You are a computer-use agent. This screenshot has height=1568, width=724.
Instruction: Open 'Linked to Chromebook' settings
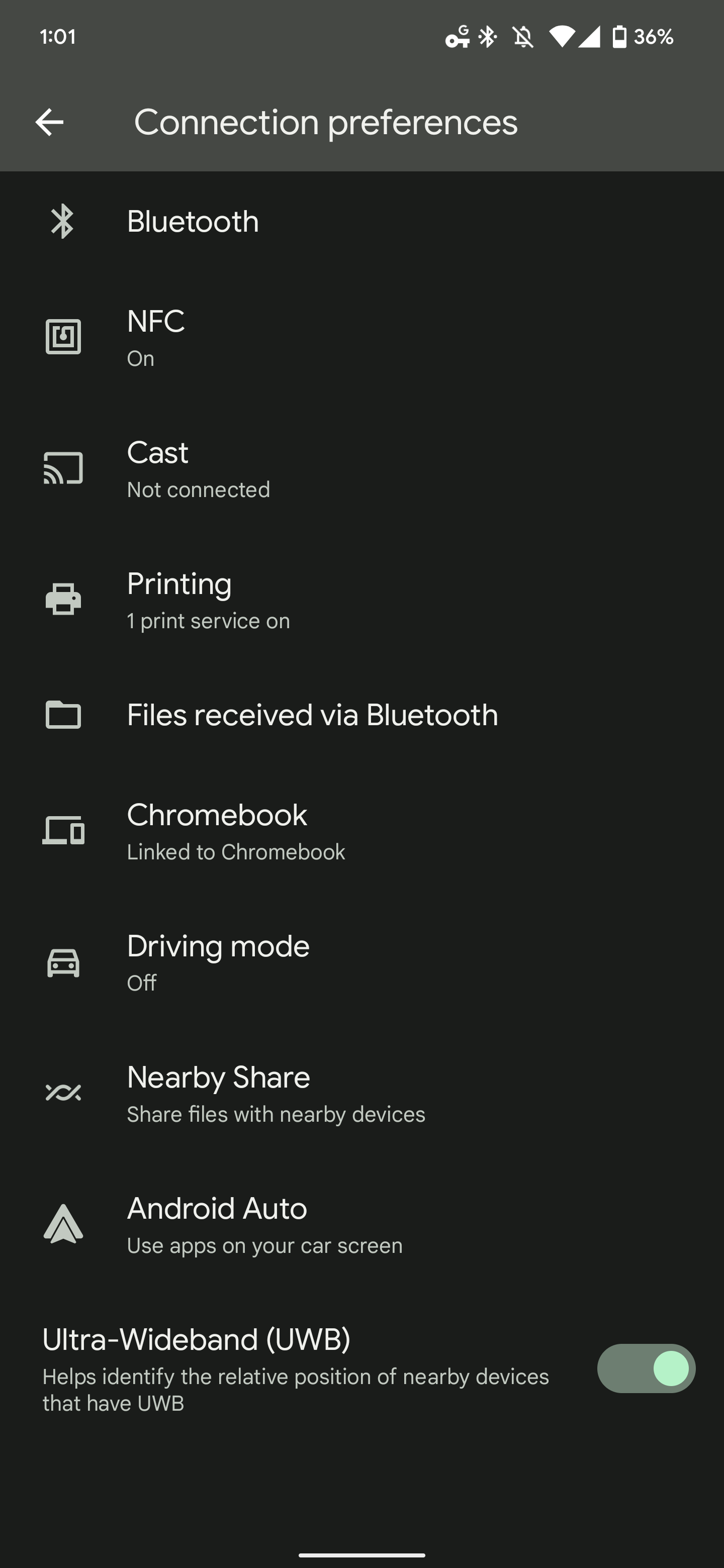pyautogui.click(x=236, y=851)
